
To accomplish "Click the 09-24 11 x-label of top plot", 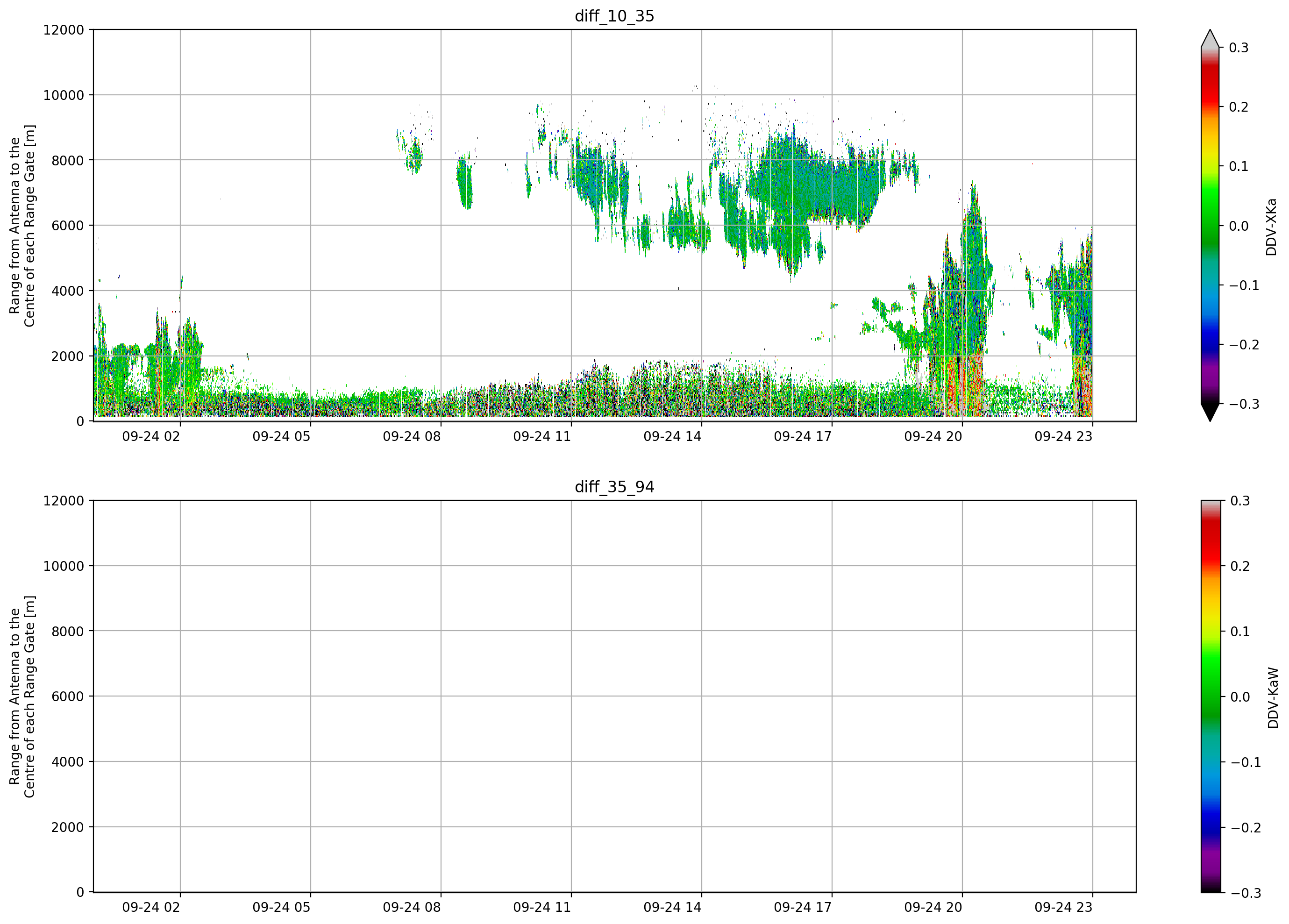I will (542, 436).
